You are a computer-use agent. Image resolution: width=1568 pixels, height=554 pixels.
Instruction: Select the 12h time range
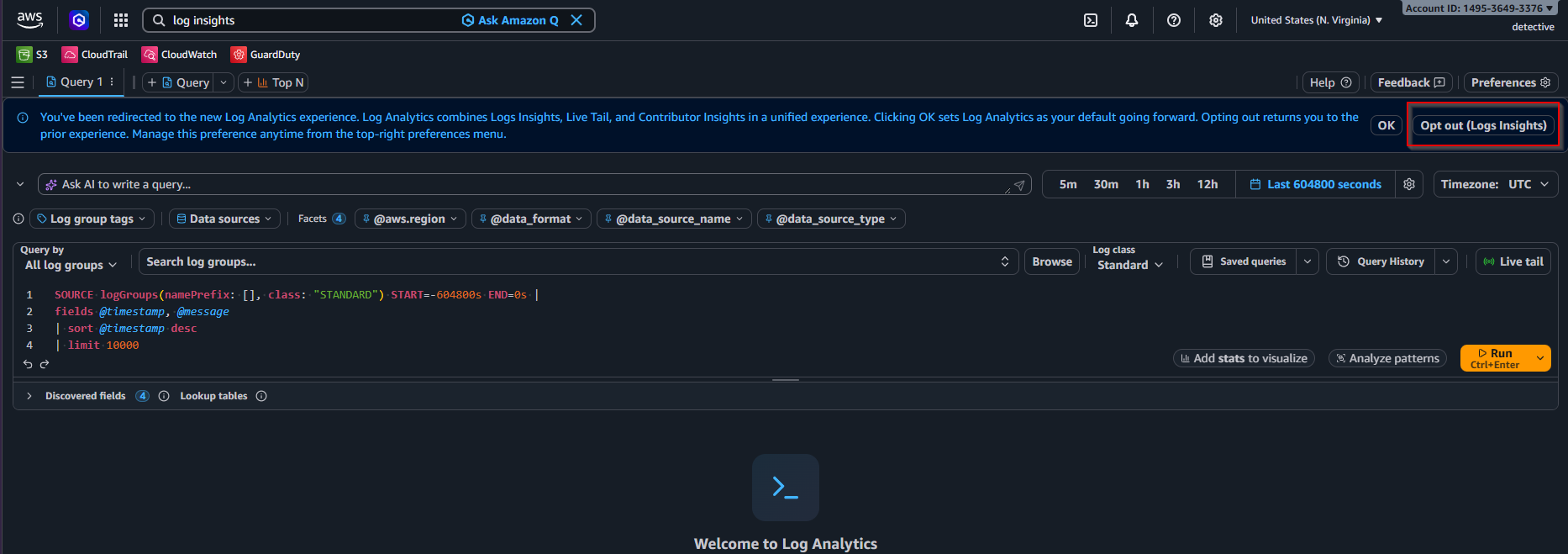click(1208, 184)
